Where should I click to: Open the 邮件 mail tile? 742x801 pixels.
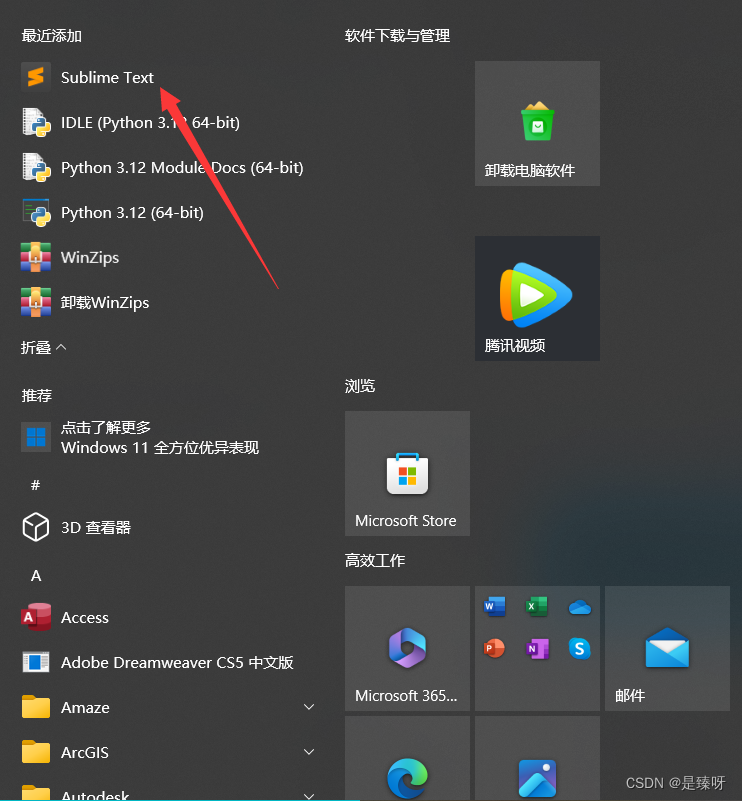click(667, 648)
